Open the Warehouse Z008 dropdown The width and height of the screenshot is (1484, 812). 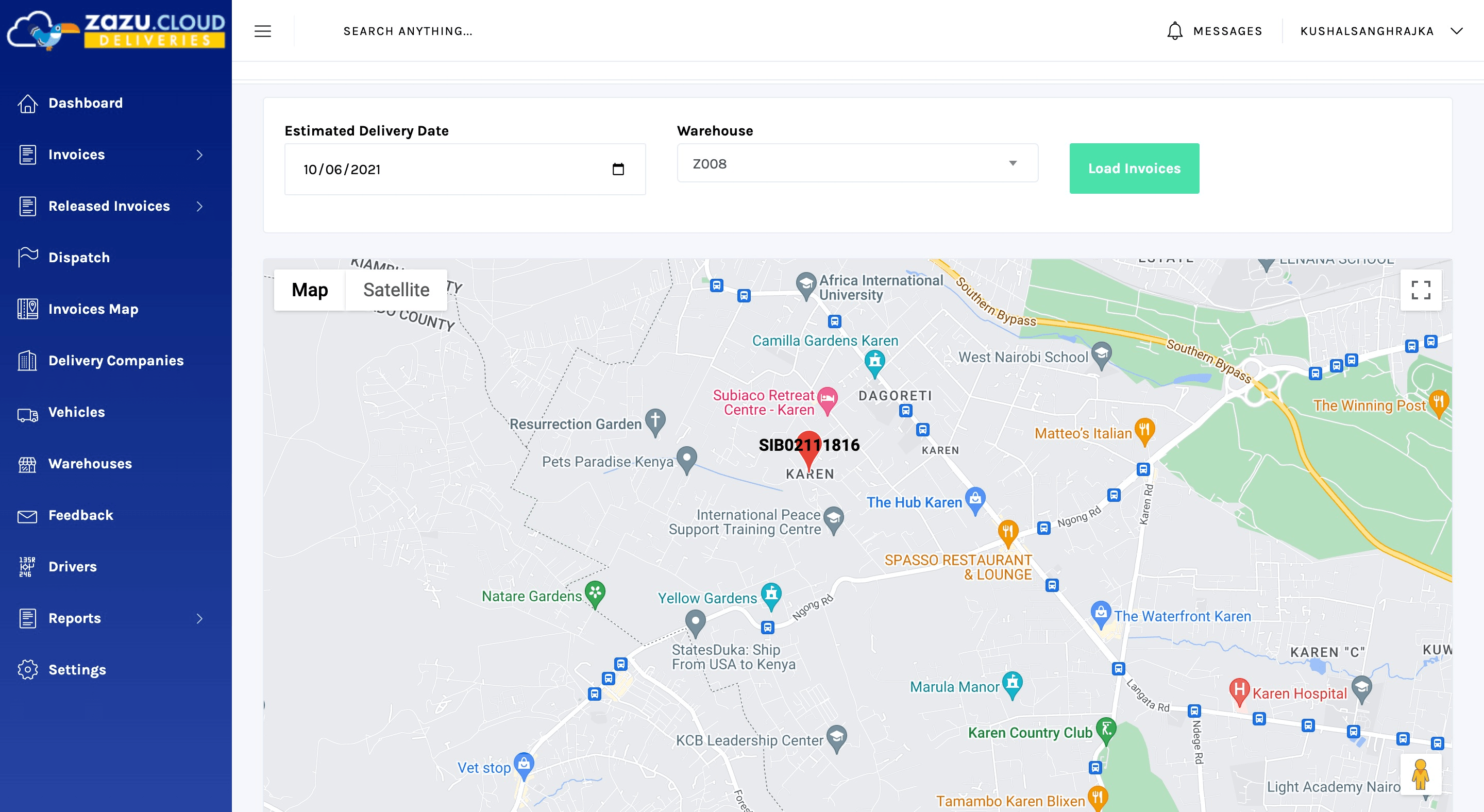[857, 163]
